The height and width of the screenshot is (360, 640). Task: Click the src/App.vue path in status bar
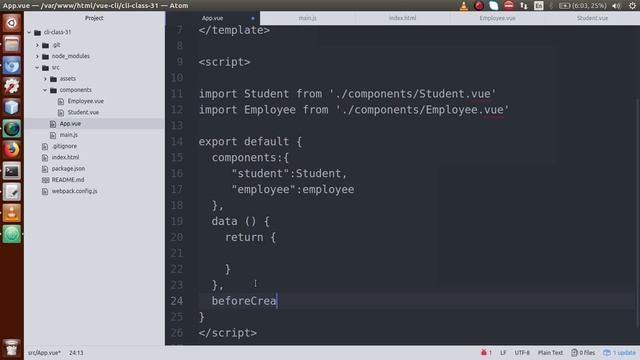(44, 353)
